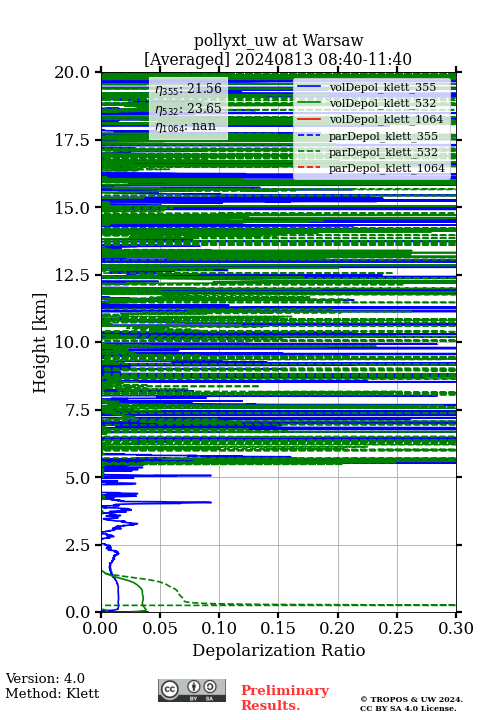The image size is (480, 720).
Task: Click the green volDepol_klett_532 legend line
Action: pos(309,103)
